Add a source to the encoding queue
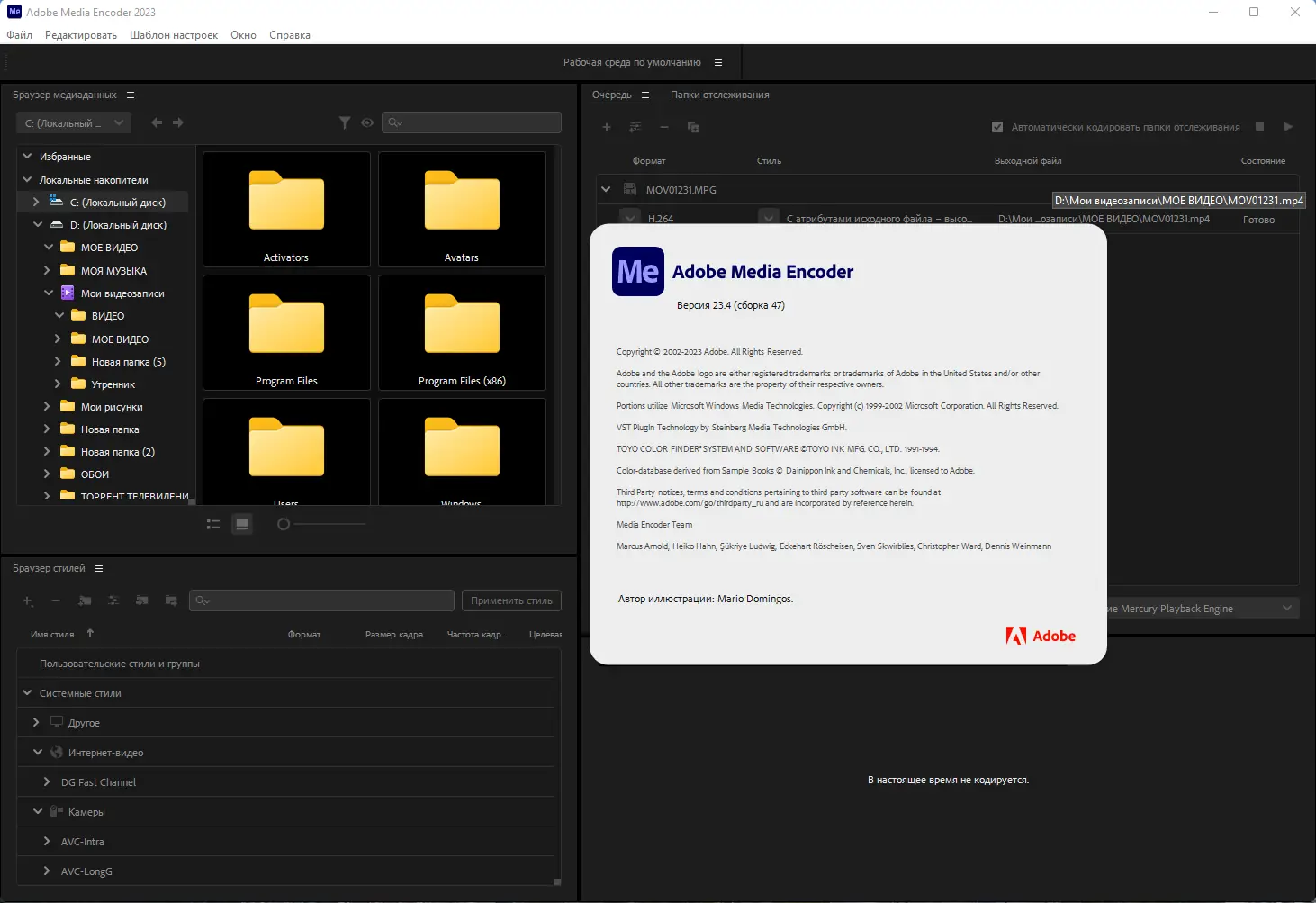 tap(606, 127)
